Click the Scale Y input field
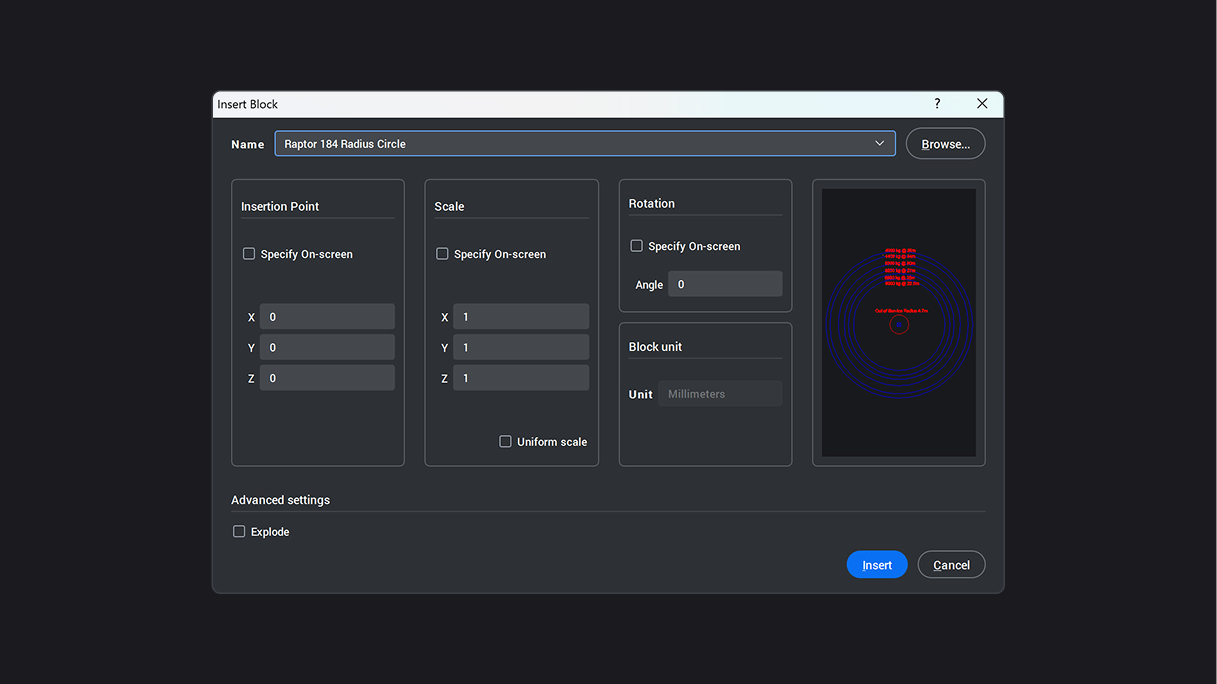 tap(521, 348)
